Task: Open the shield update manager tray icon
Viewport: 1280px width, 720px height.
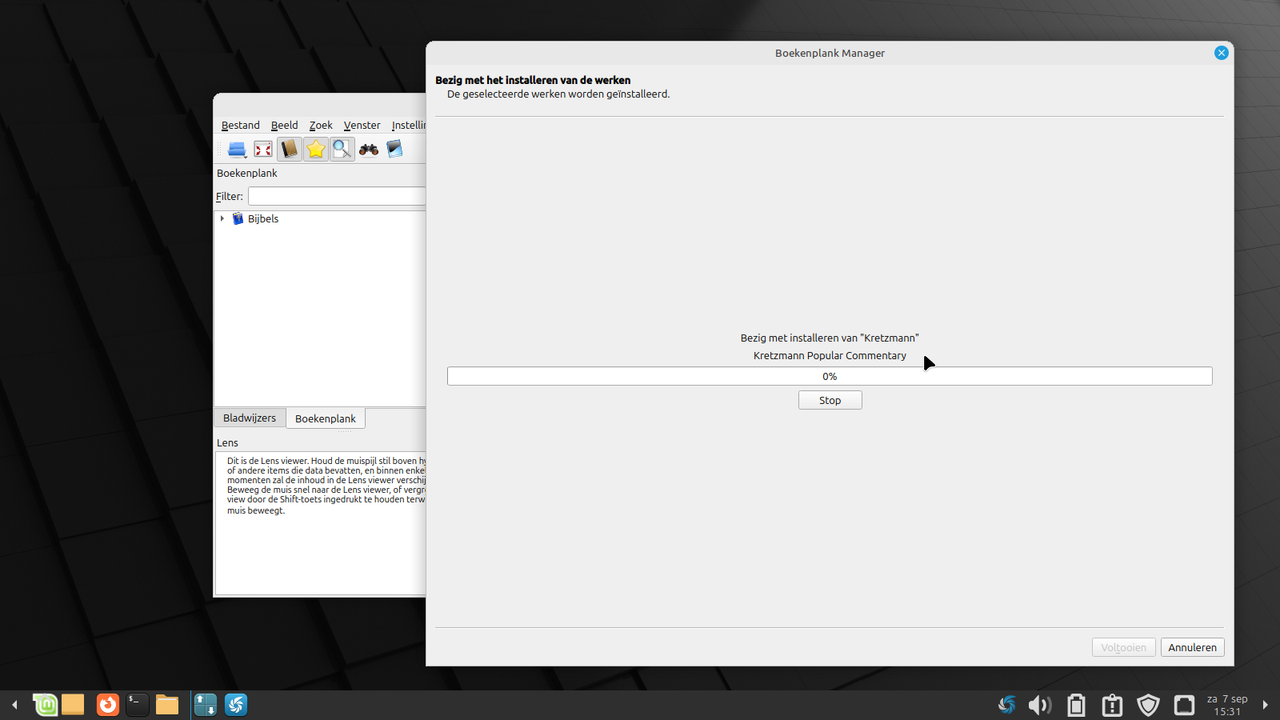Action: tap(1148, 705)
